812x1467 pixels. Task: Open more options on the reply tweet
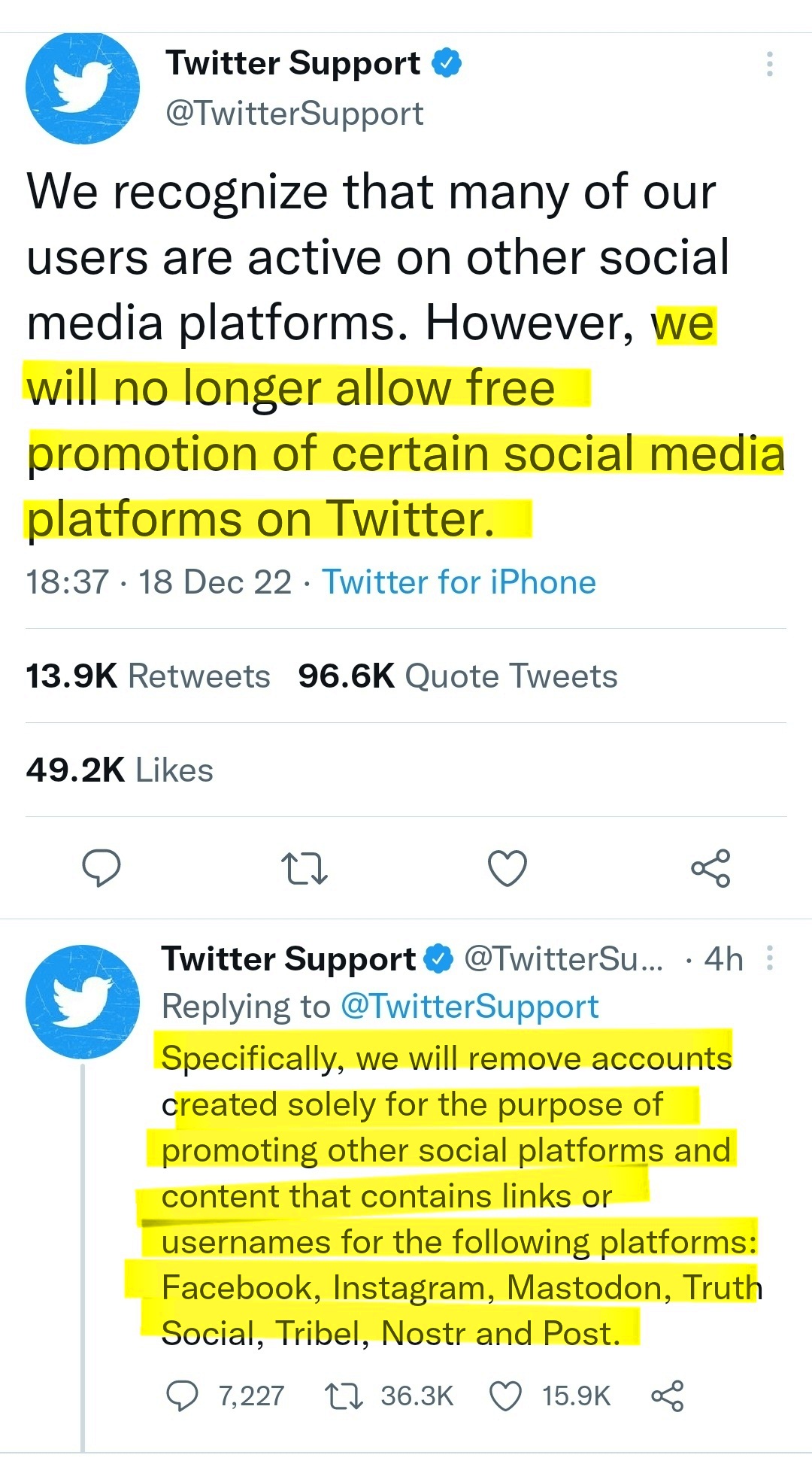coord(769,958)
